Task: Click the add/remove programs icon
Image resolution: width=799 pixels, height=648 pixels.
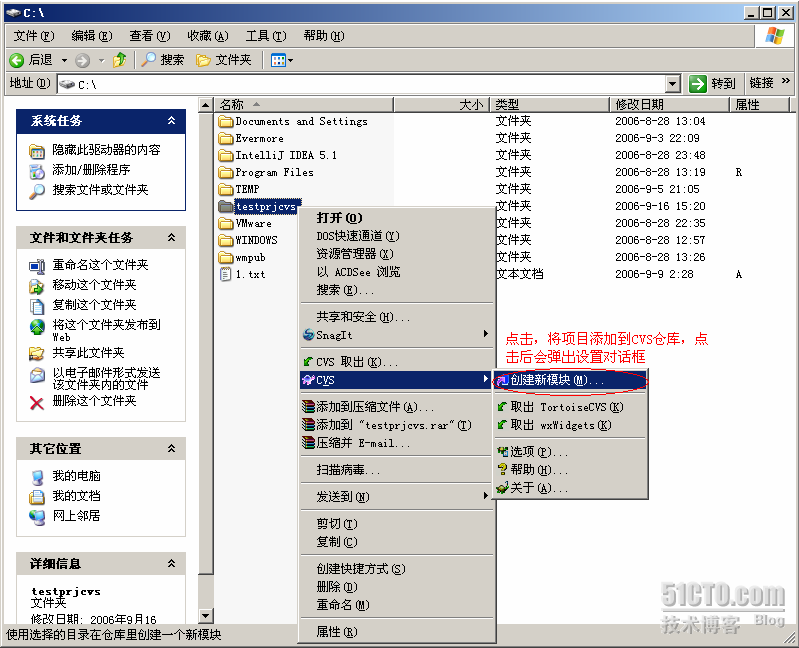Action: pos(37,171)
